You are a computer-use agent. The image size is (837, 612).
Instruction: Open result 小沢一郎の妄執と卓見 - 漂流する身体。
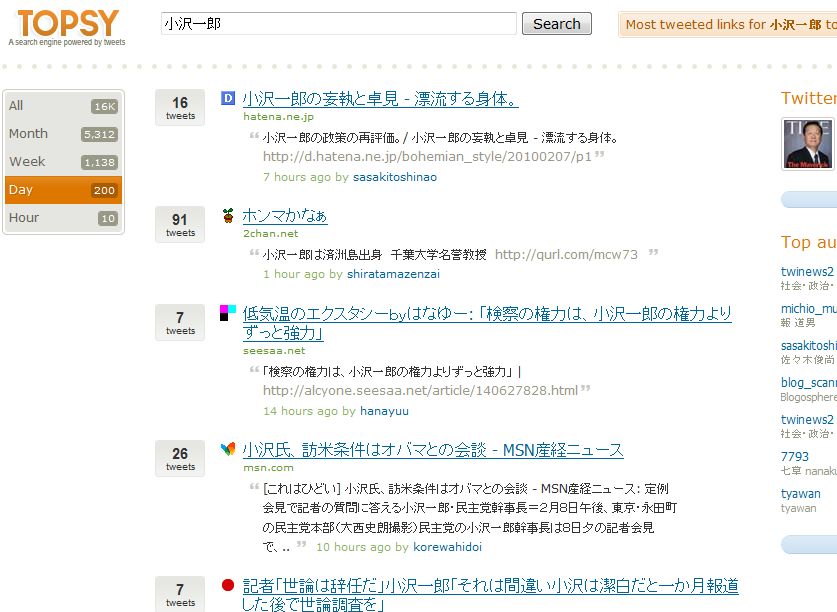click(380, 99)
